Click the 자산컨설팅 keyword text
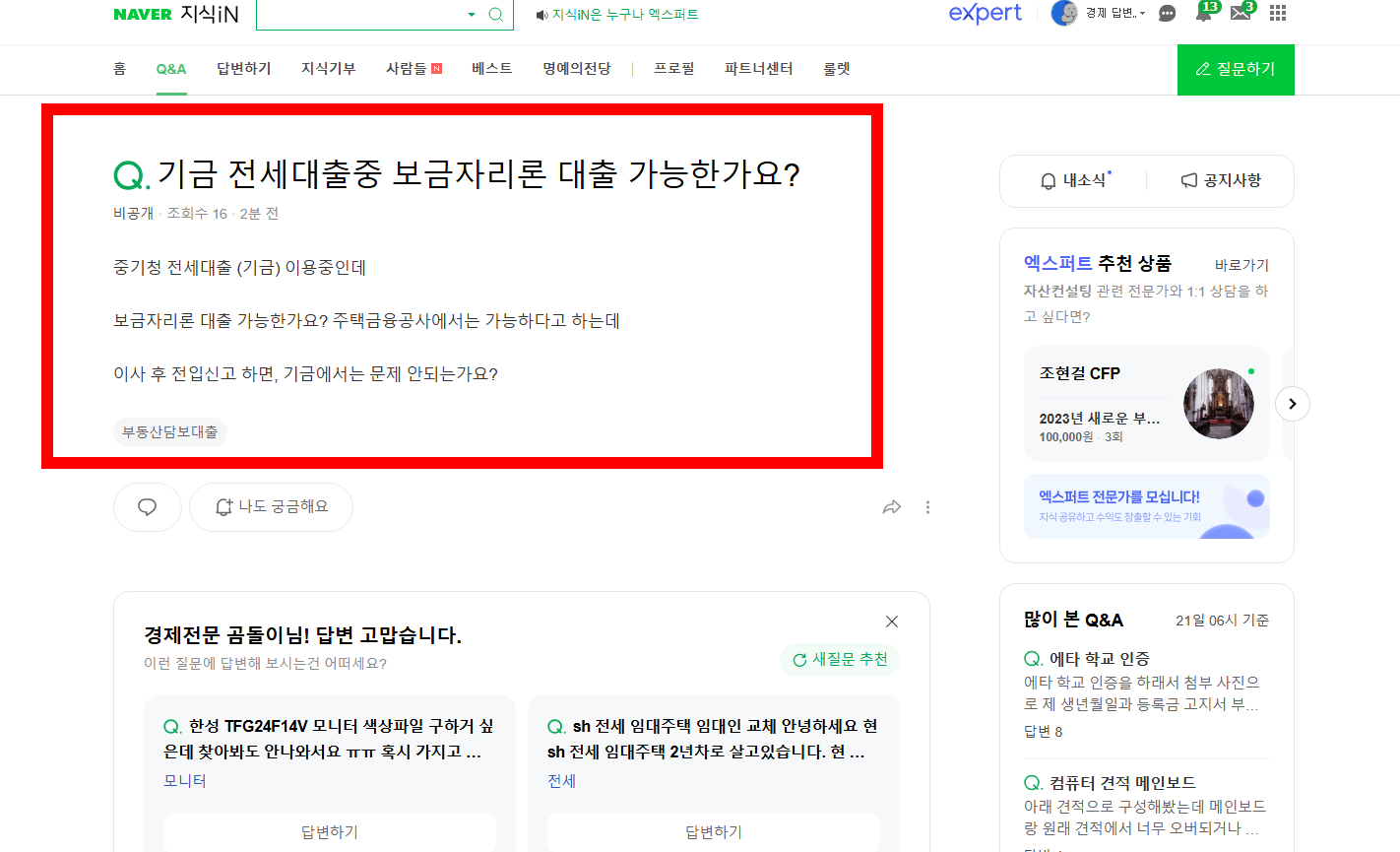 1057,292
